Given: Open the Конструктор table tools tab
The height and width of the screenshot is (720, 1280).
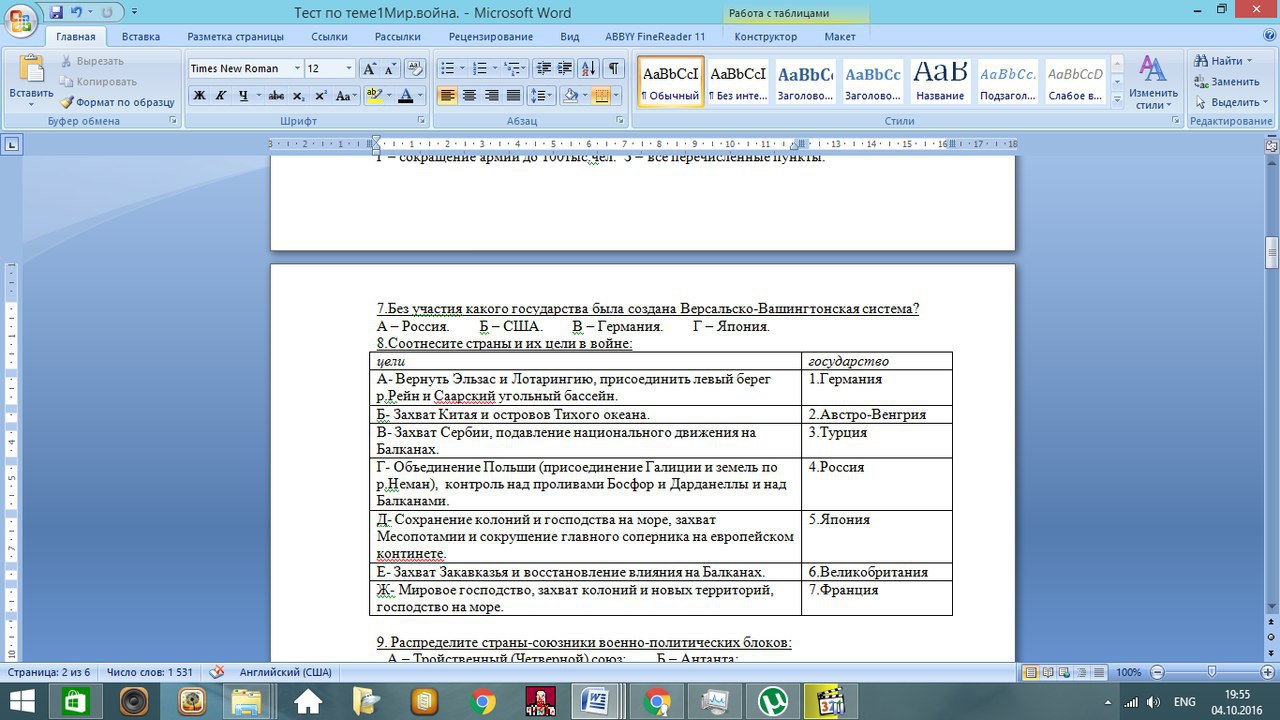Looking at the screenshot, I should (x=766, y=37).
